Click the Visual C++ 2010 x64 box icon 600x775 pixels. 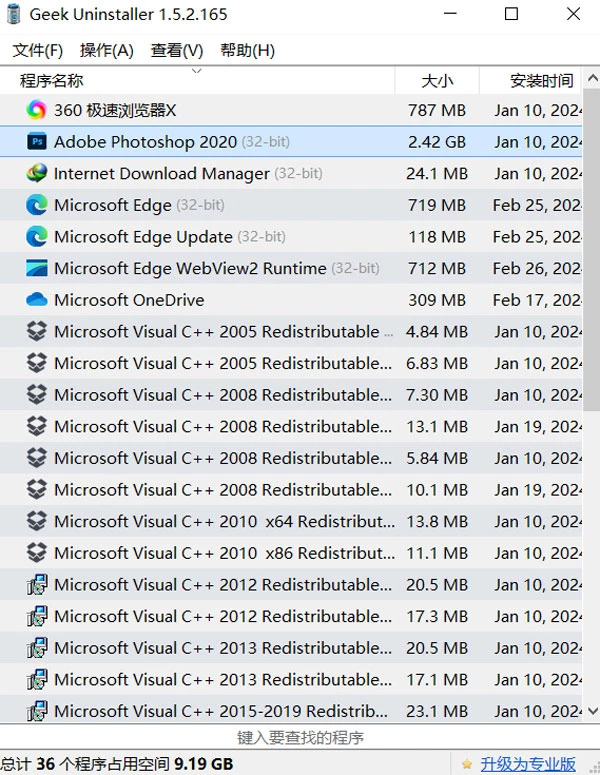click(x=37, y=521)
